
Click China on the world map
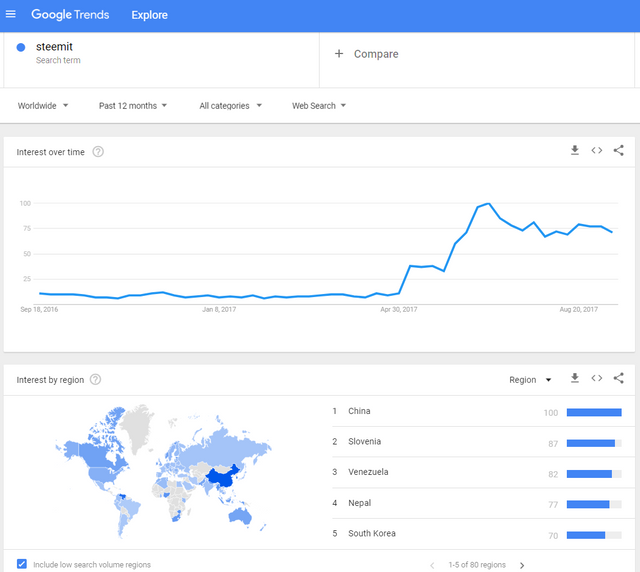point(222,477)
